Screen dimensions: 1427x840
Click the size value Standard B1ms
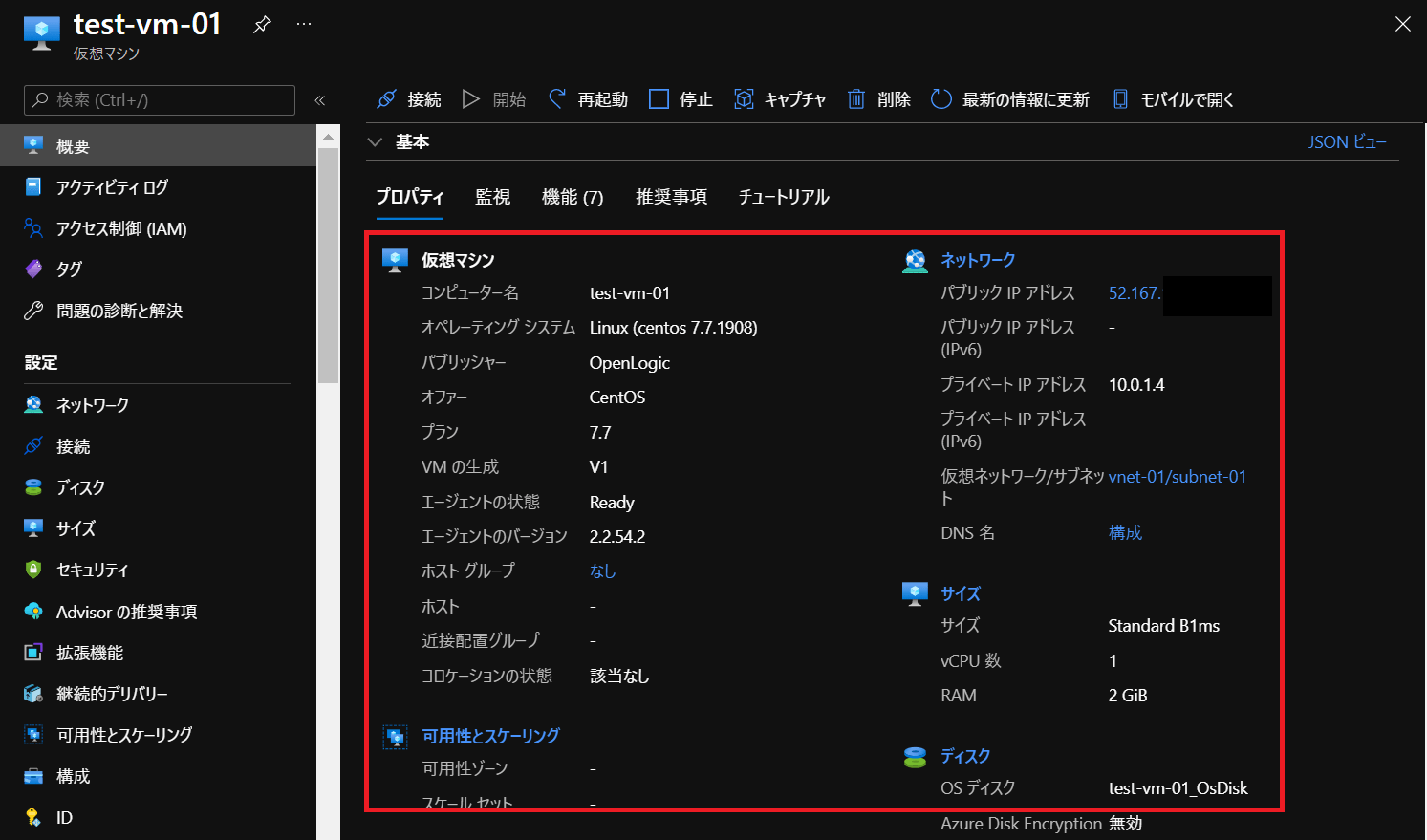tap(1164, 626)
